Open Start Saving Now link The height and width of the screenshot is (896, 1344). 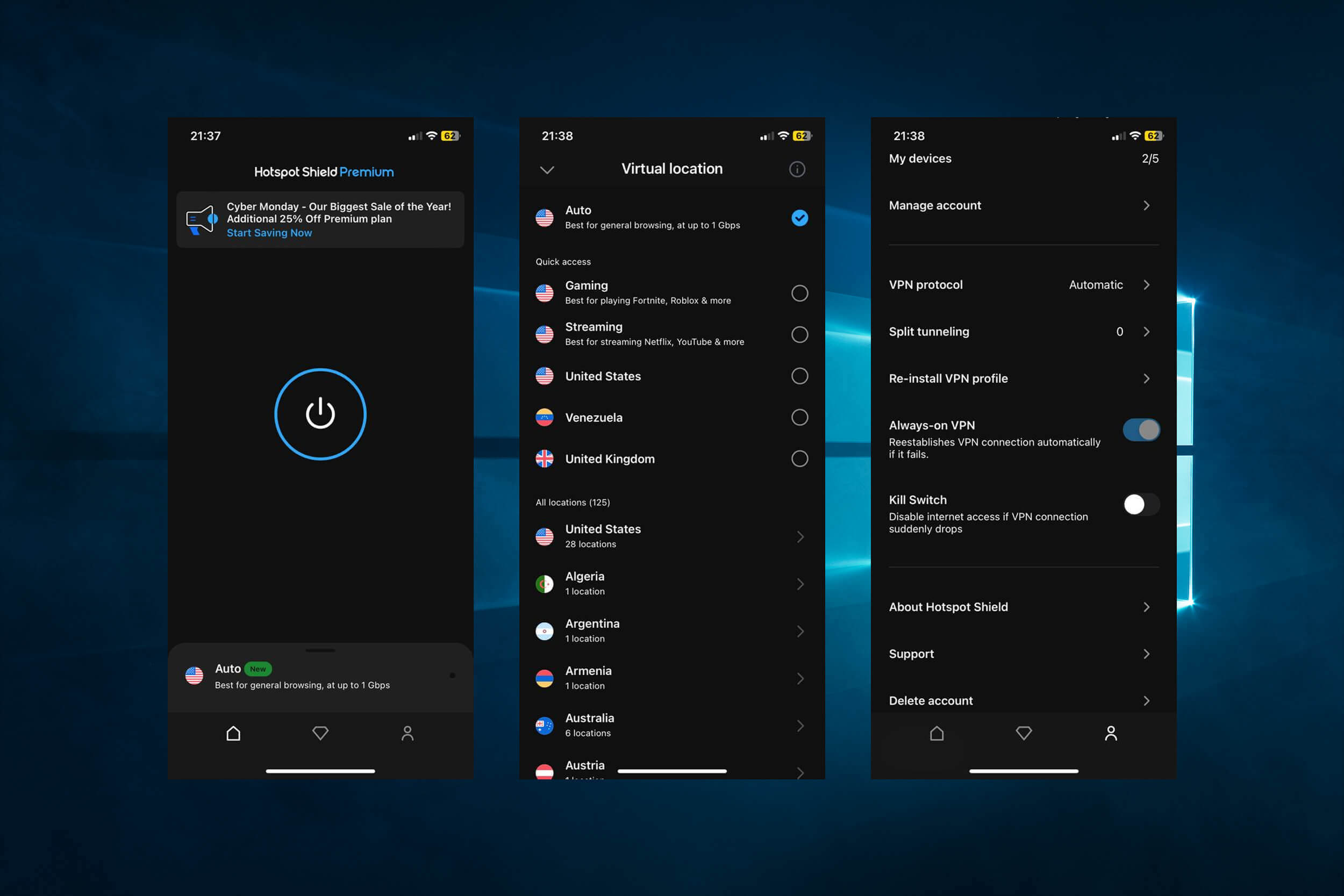tap(269, 233)
